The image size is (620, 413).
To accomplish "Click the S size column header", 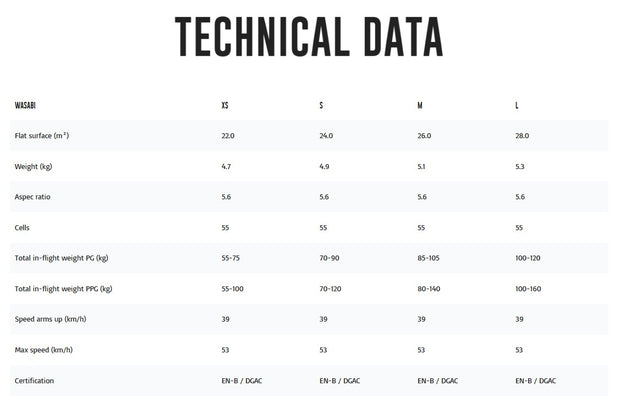I will pos(321,105).
